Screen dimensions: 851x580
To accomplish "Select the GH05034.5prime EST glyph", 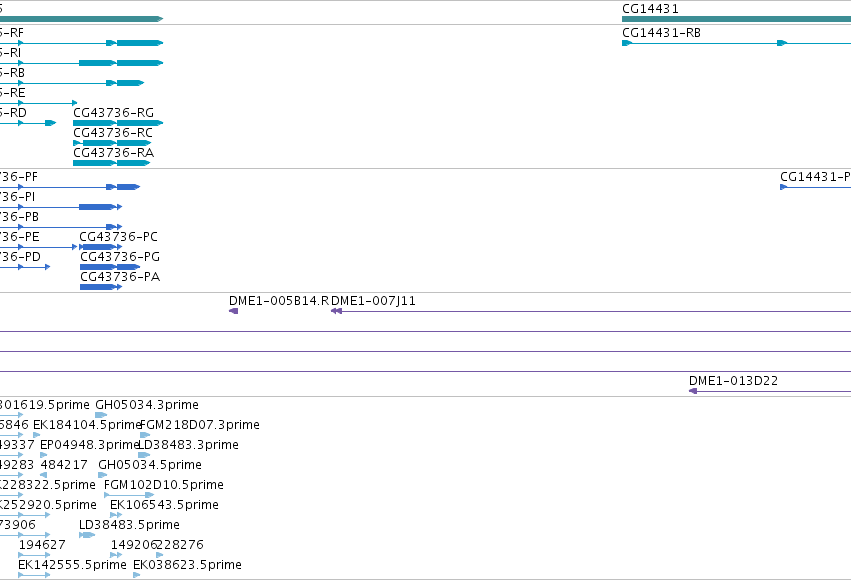I will 103,475.
